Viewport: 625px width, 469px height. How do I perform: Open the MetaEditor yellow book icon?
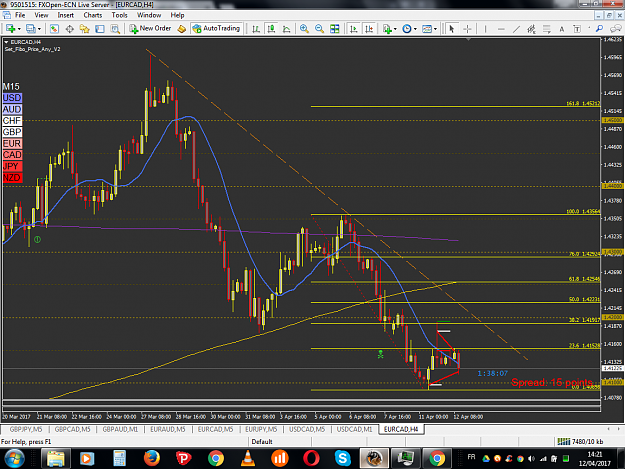[x=182, y=29]
